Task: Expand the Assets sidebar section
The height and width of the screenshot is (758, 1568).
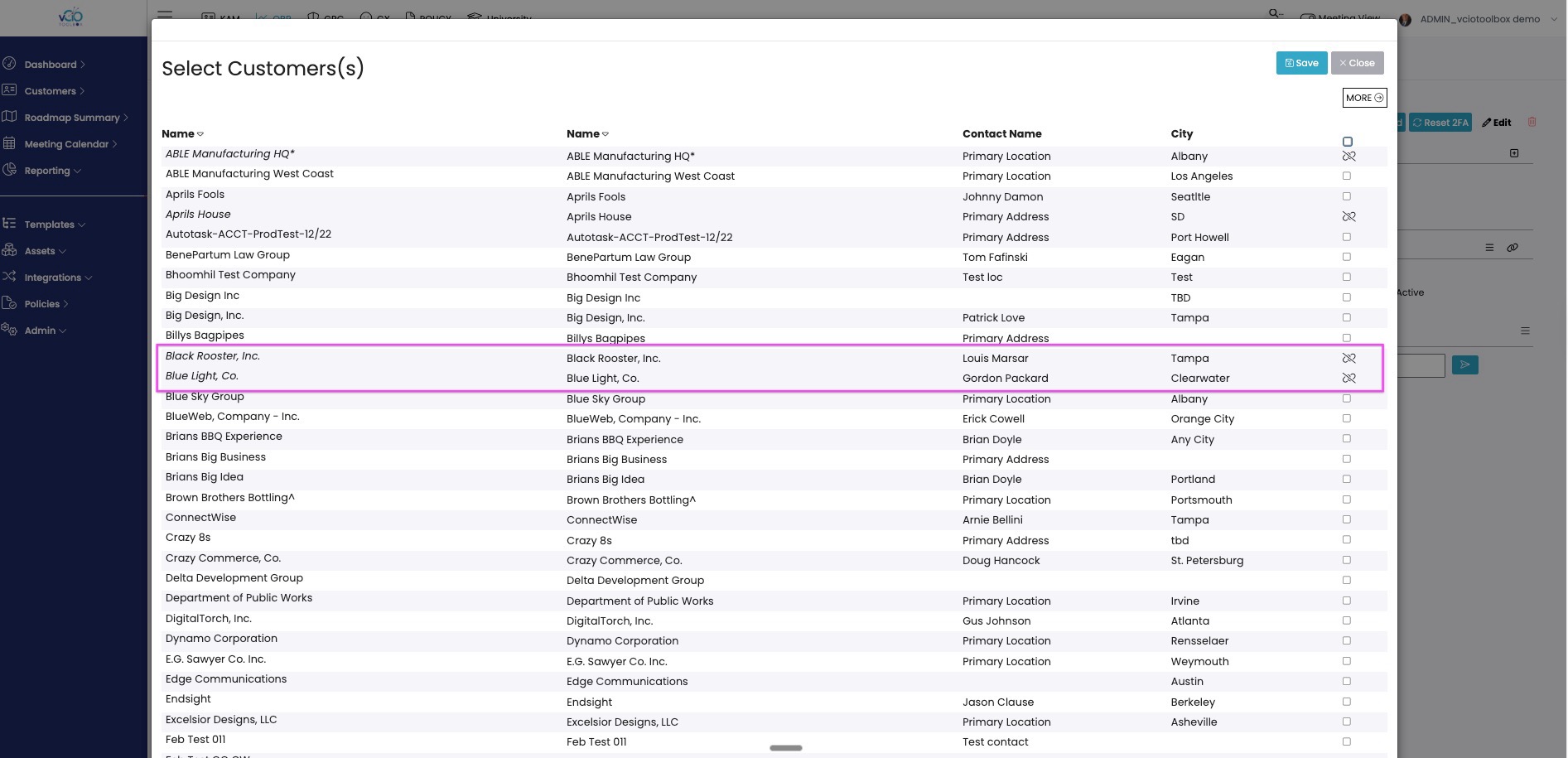Action: coord(45,251)
